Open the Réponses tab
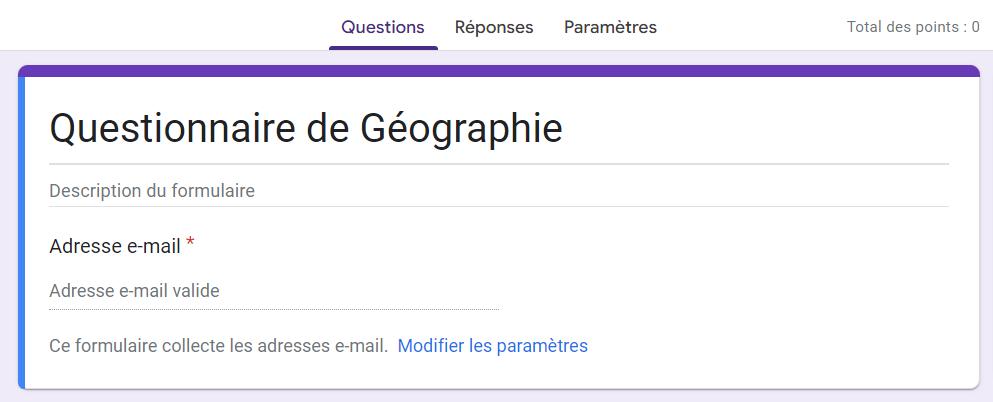Viewport: 993px width, 402px height. (x=494, y=27)
